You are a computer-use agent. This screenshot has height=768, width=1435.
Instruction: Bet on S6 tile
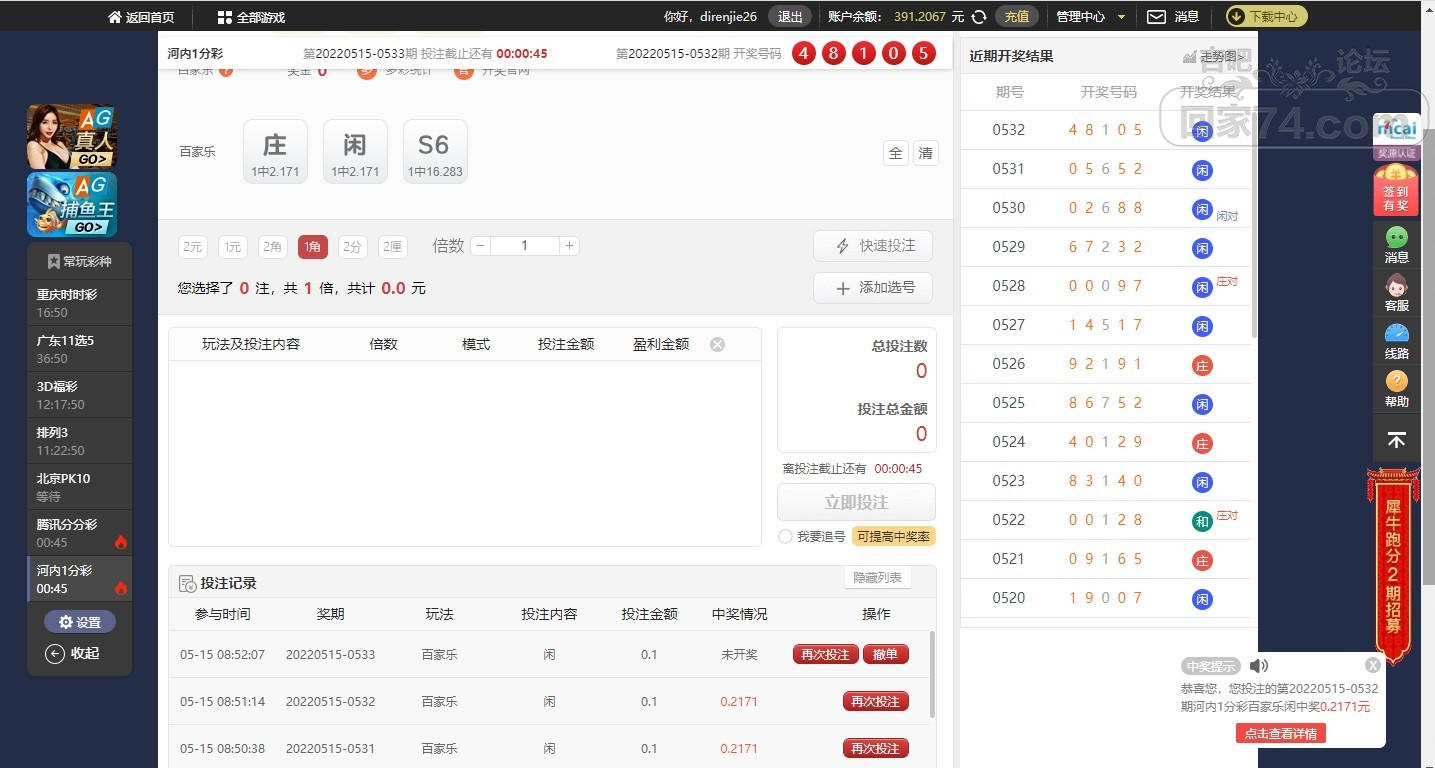(434, 152)
